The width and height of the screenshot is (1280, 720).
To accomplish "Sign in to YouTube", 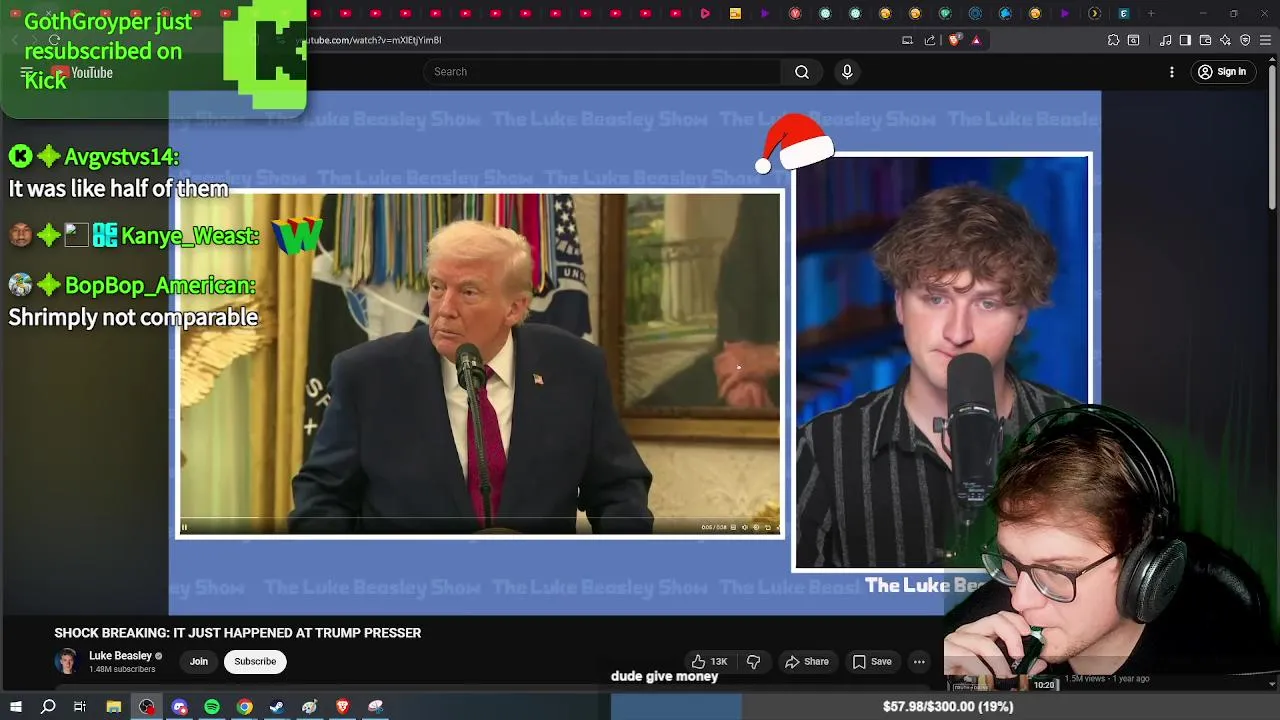I will [1222, 72].
